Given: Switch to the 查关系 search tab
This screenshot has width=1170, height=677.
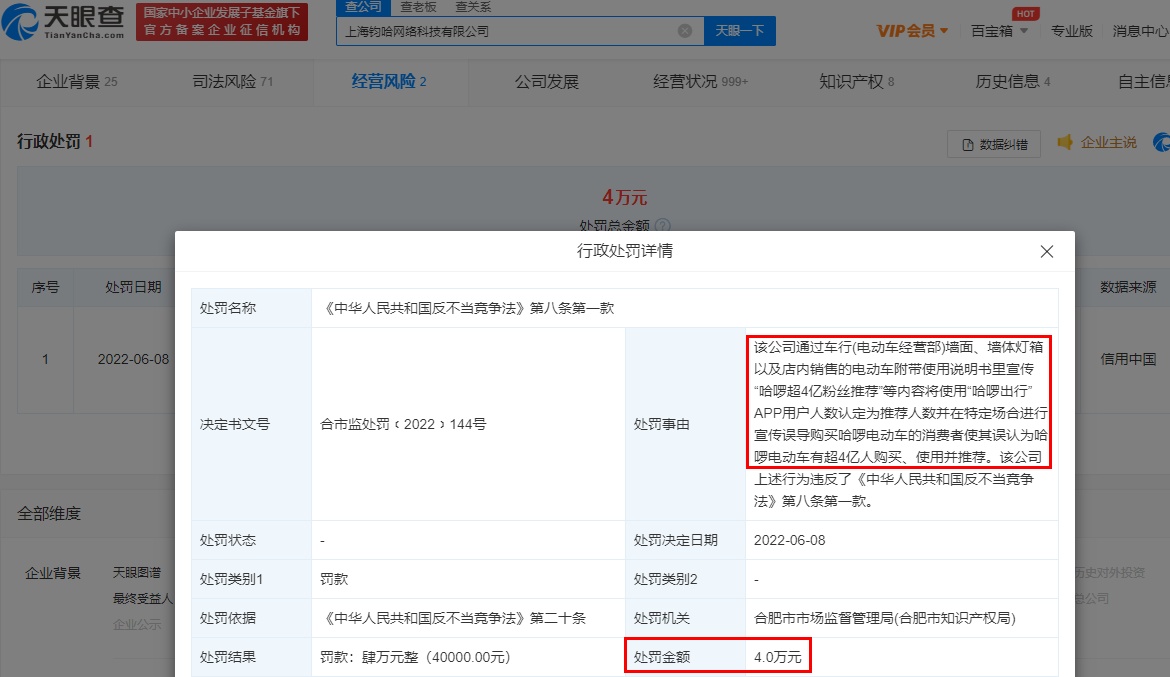Looking at the screenshot, I should (473, 7).
